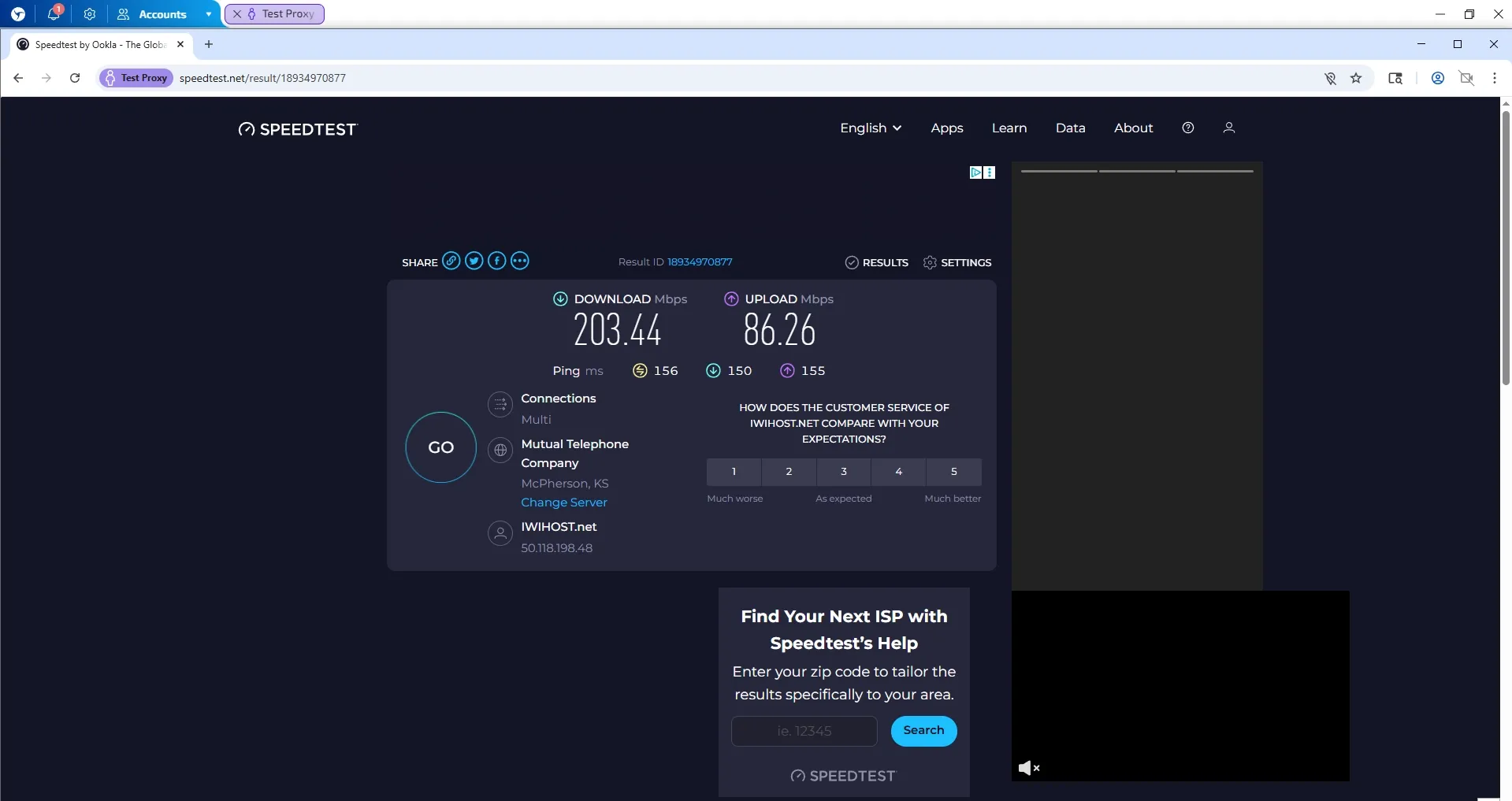The height and width of the screenshot is (801, 1512).
Task: Bookmark this page with the star icon
Action: [x=1356, y=78]
